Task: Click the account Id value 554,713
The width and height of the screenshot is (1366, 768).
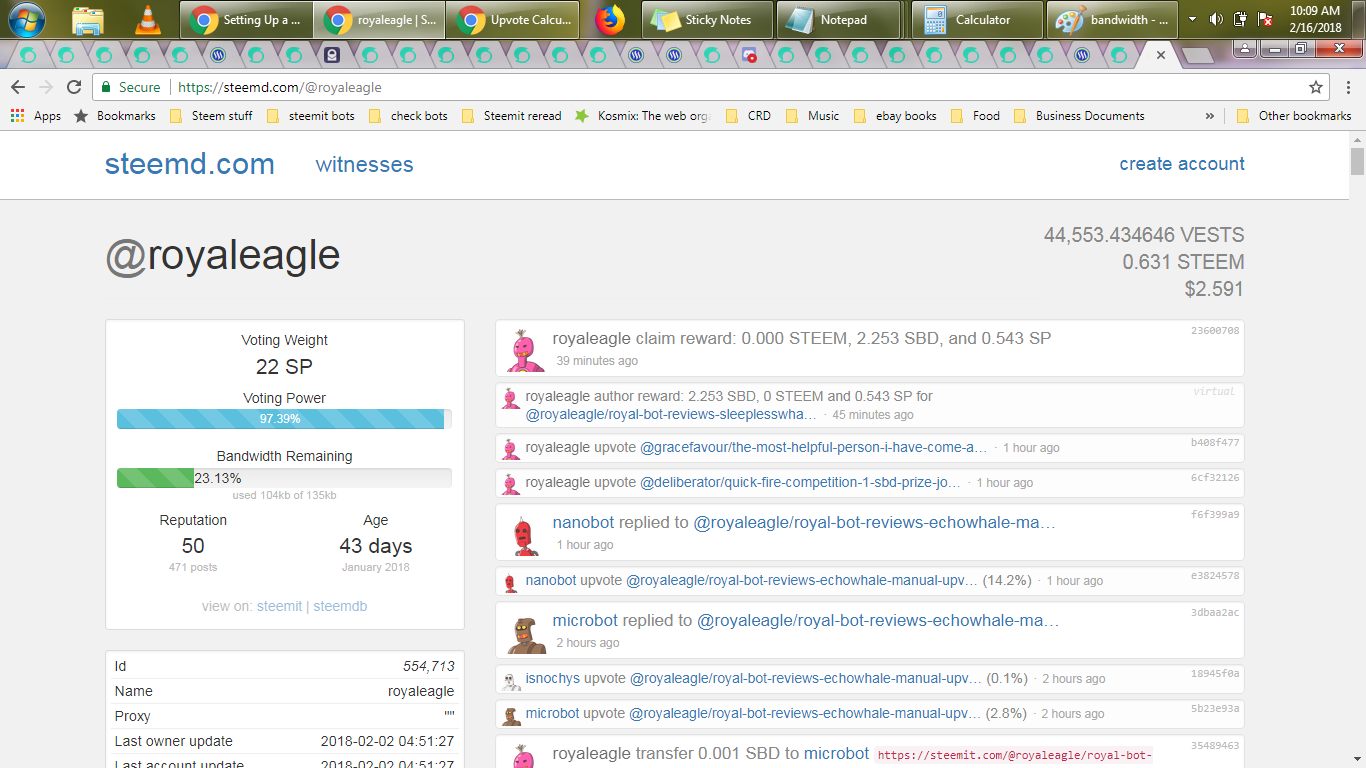Action: pyautogui.click(x=429, y=666)
